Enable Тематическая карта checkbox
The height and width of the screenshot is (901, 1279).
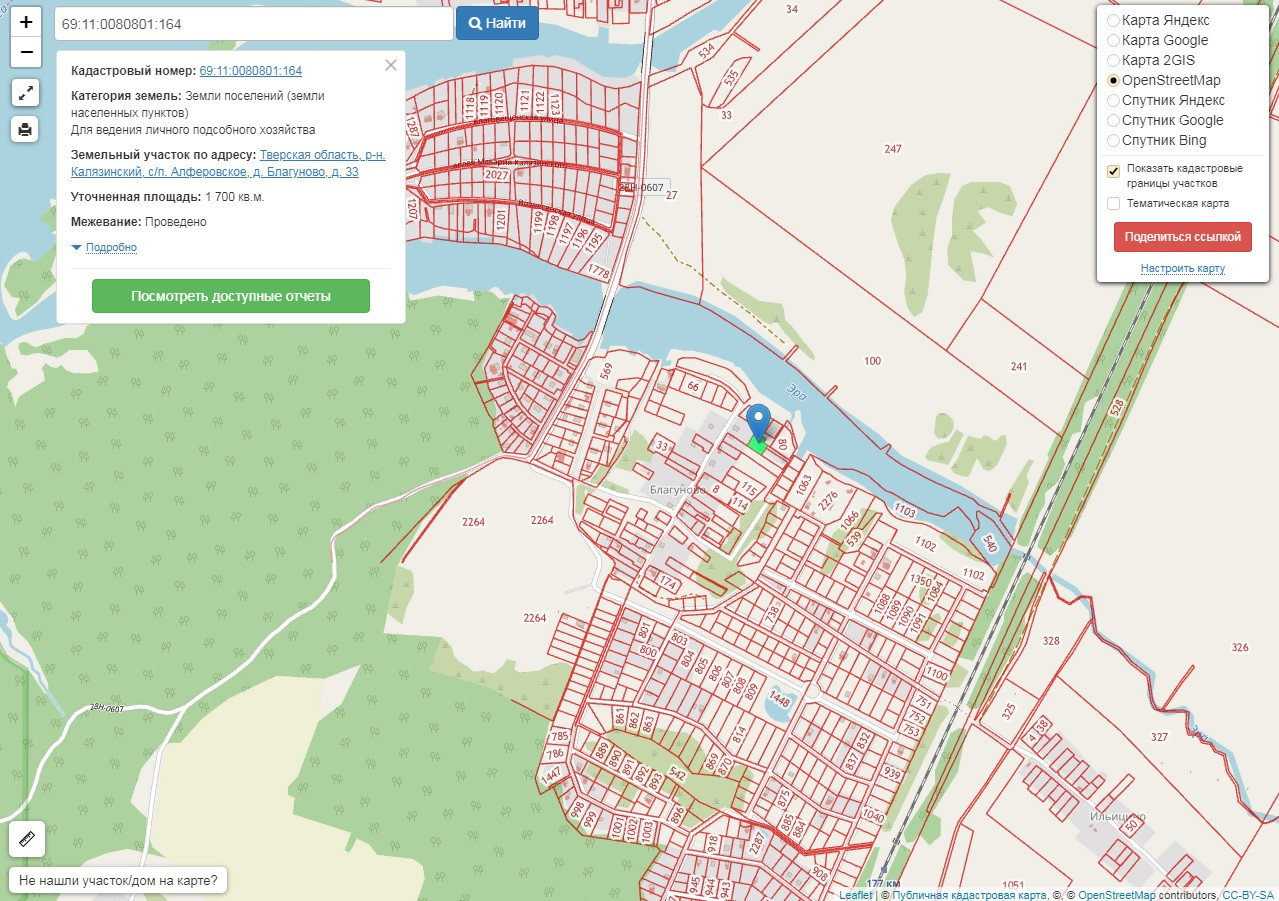tap(1113, 203)
